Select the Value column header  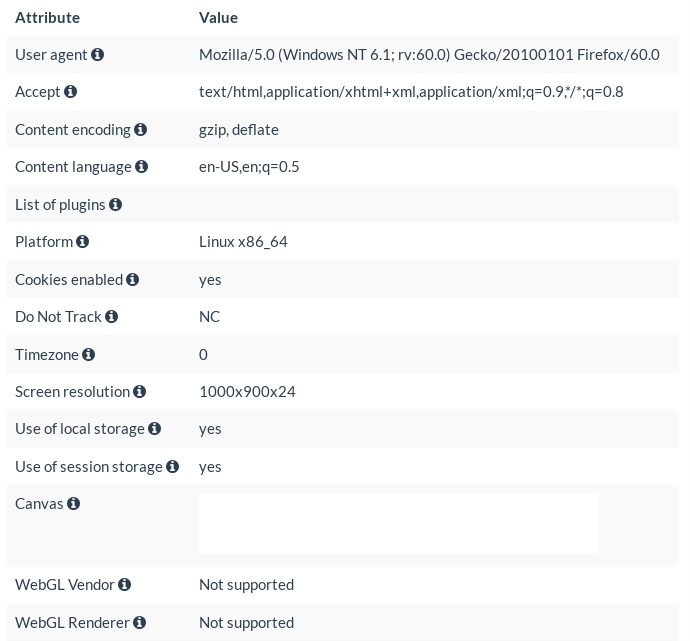pos(218,18)
